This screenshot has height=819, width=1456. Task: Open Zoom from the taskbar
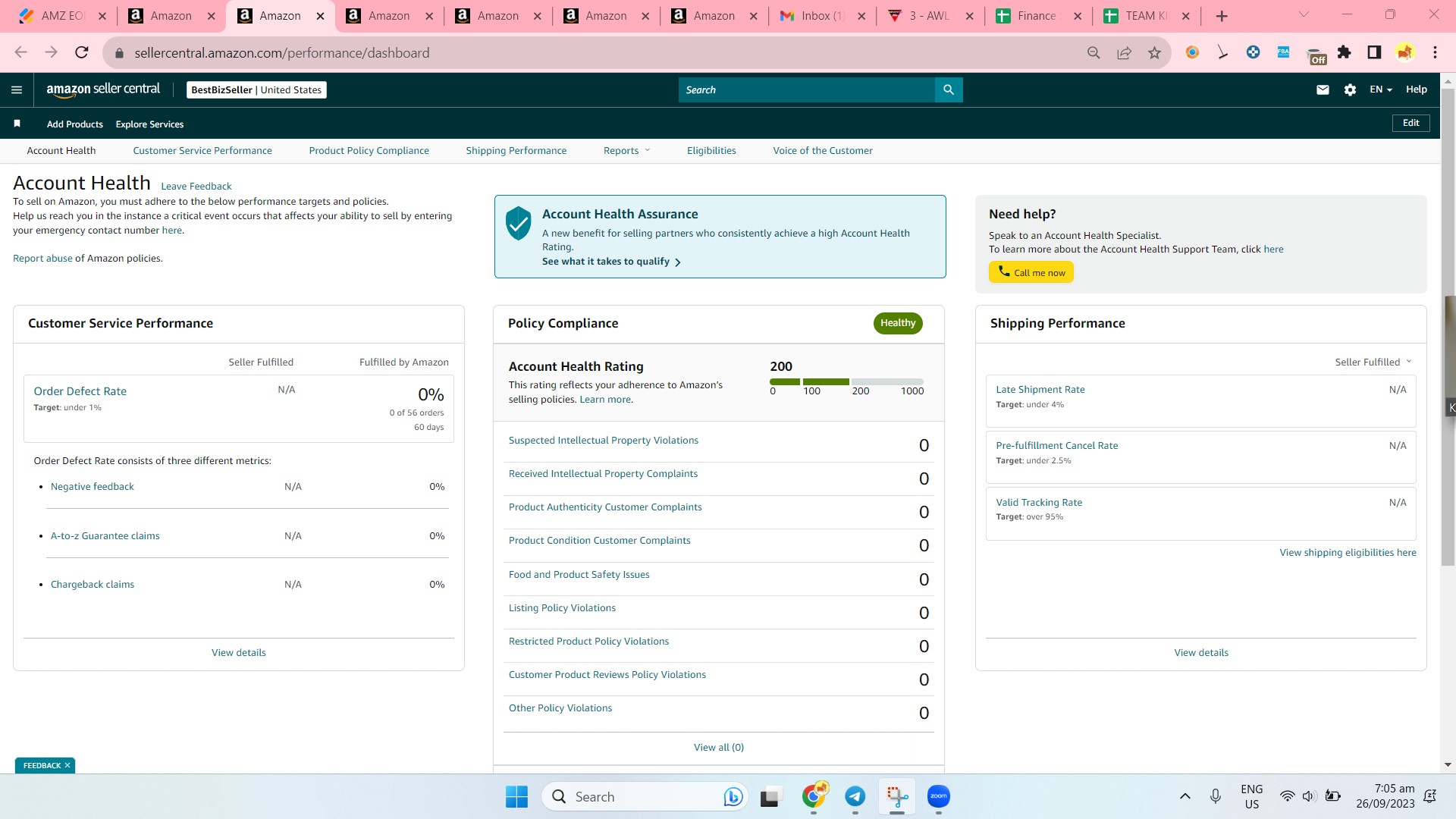tap(939, 796)
